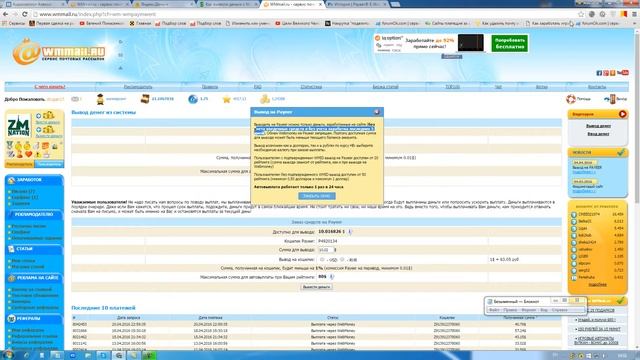Open the 'С чего начать?' menu item
The image size is (640, 360).
pyautogui.click(x=50, y=87)
